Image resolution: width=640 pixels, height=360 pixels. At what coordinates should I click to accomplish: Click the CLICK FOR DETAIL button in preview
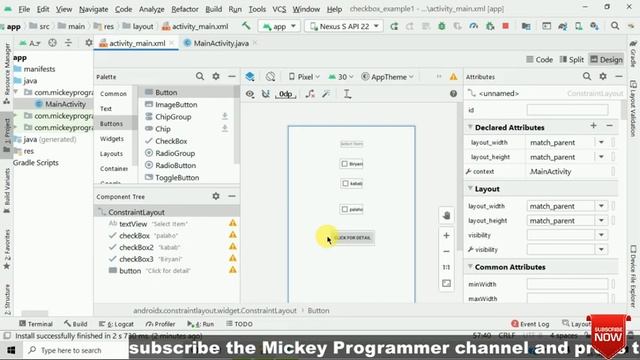click(x=352, y=238)
